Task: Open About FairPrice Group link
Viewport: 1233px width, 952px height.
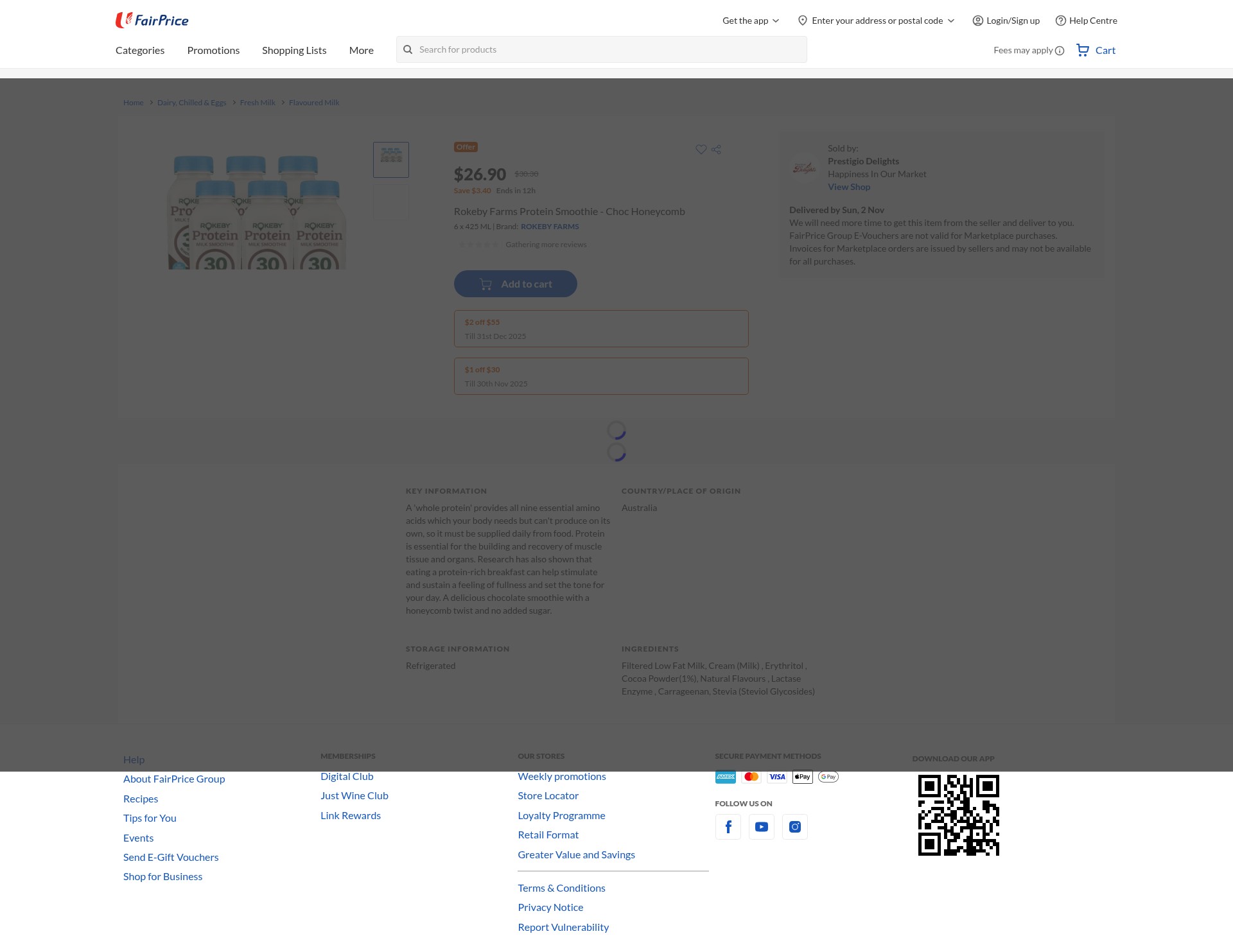Action: (x=174, y=779)
